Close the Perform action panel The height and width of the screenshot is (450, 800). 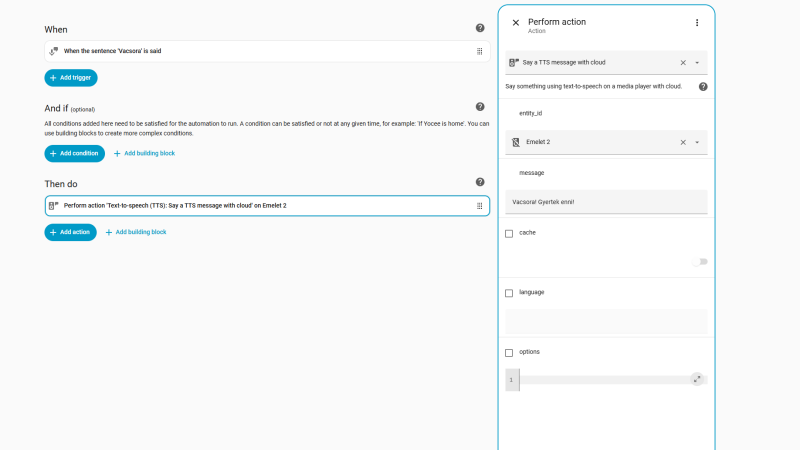(516, 22)
